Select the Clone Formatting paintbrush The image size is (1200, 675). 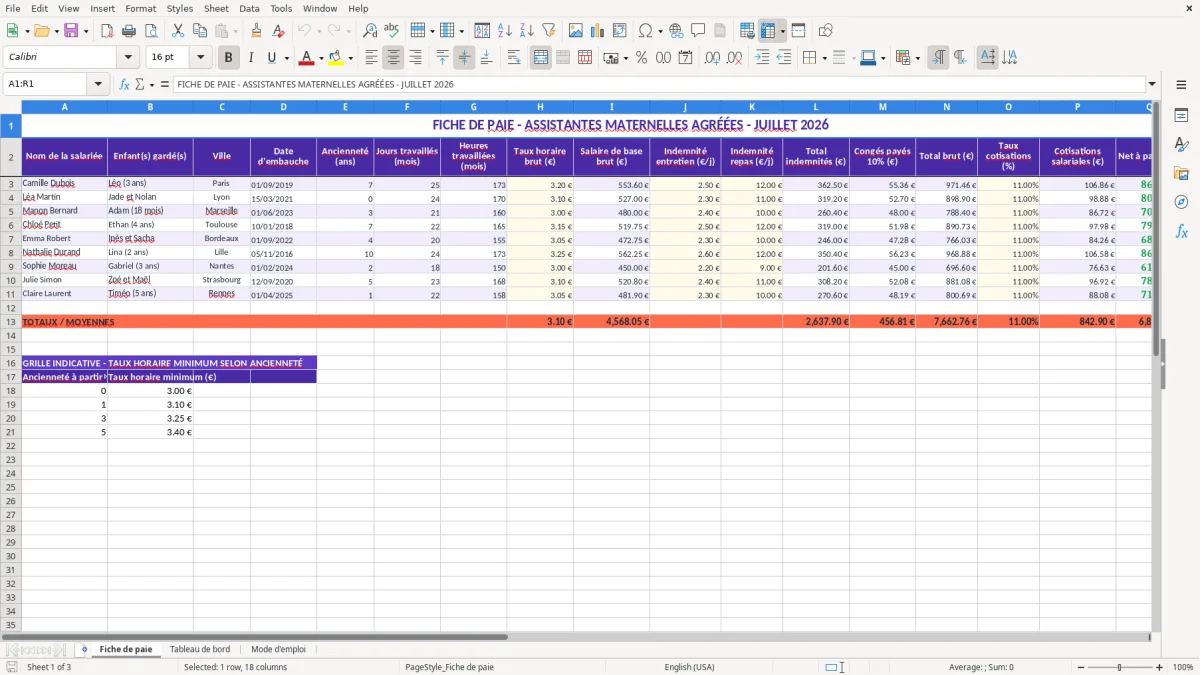(257, 31)
